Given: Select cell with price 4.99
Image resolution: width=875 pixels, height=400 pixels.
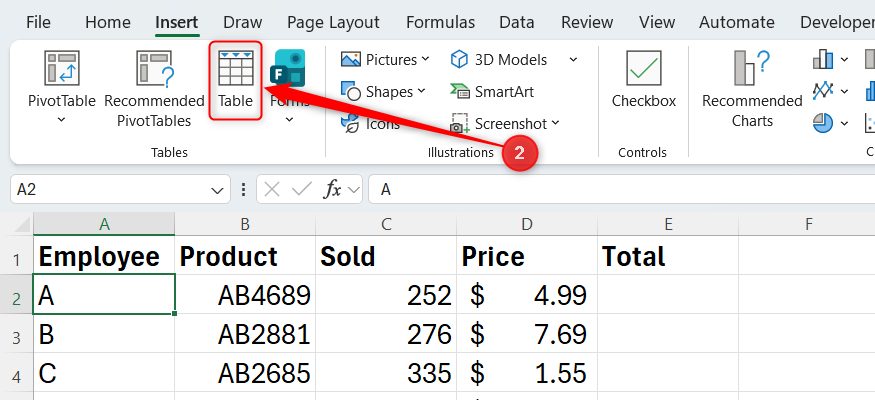Looking at the screenshot, I should 527,295.
